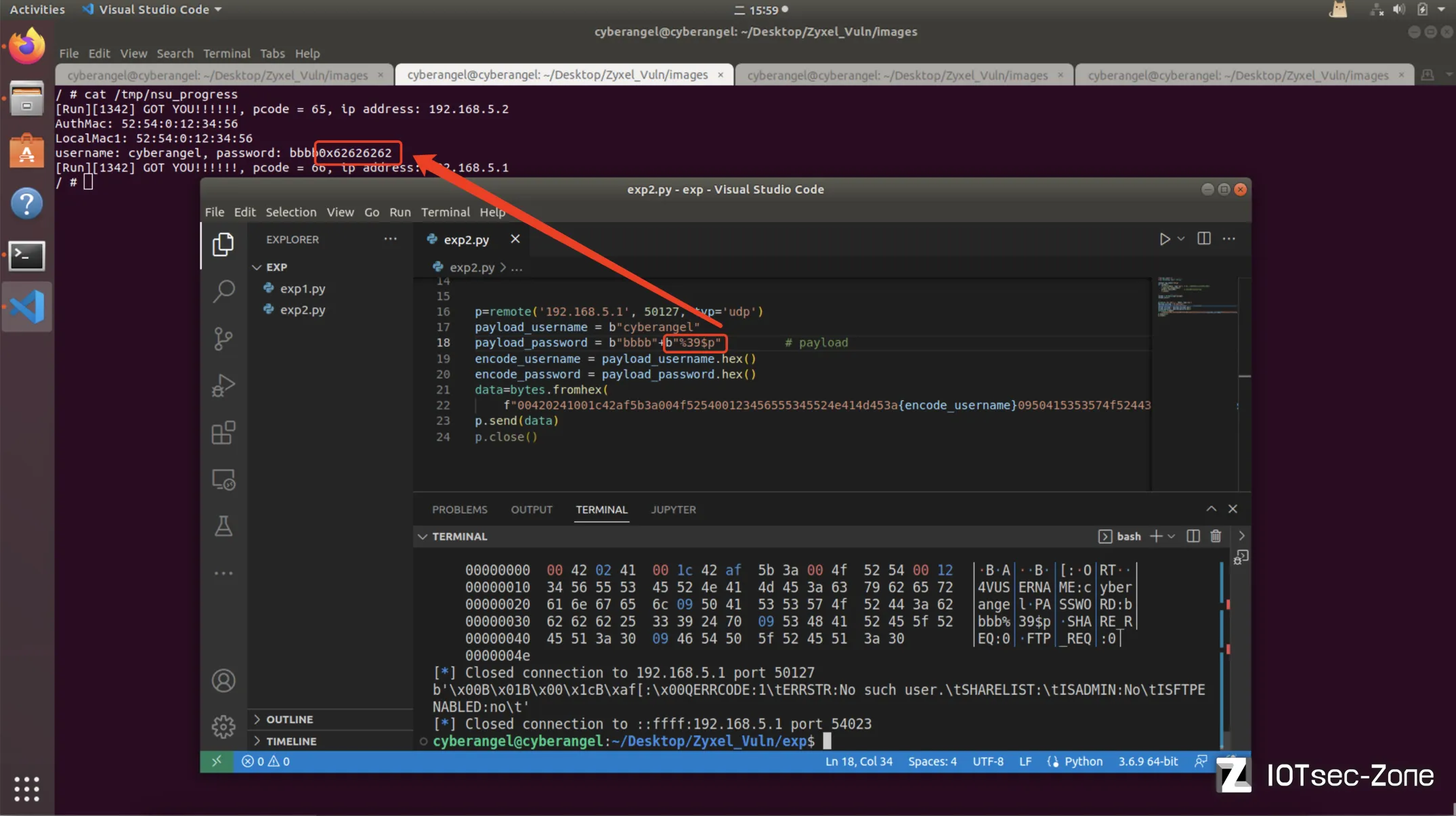The image size is (1456, 816).
Task: Select interpreter 3.6.9 64-bit
Action: [1148, 761]
